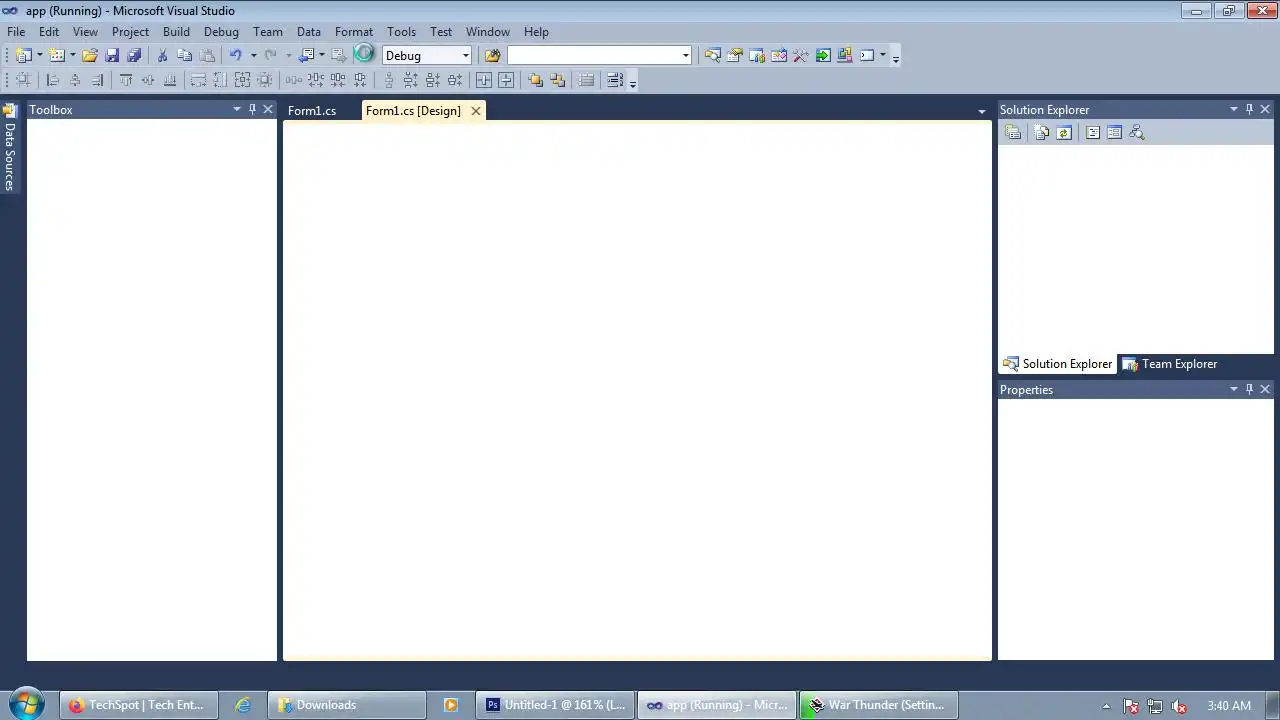Open the Build menu
The height and width of the screenshot is (720, 1280).
point(176,32)
